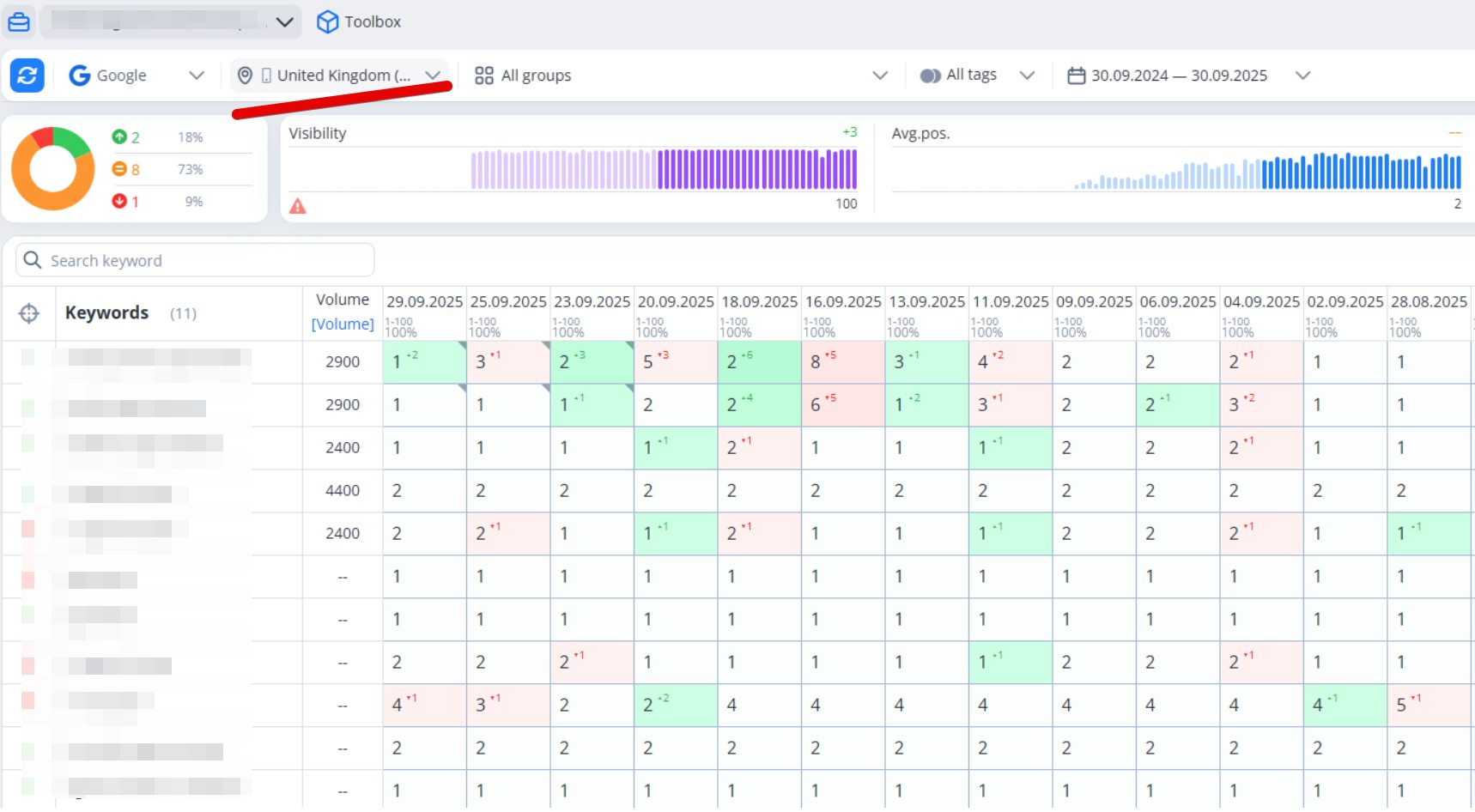Image resolution: width=1475 pixels, height=812 pixels.
Task: Click the crosshair target icon beside Keywords
Action: [x=28, y=313]
